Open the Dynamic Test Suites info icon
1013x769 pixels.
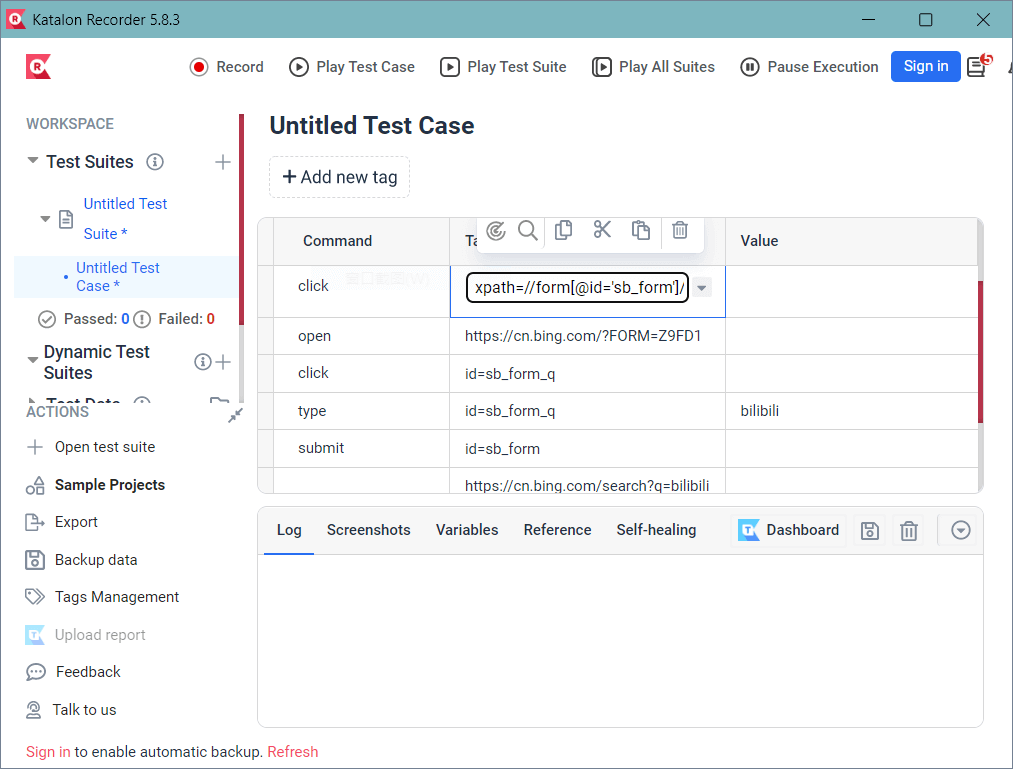tap(203, 362)
